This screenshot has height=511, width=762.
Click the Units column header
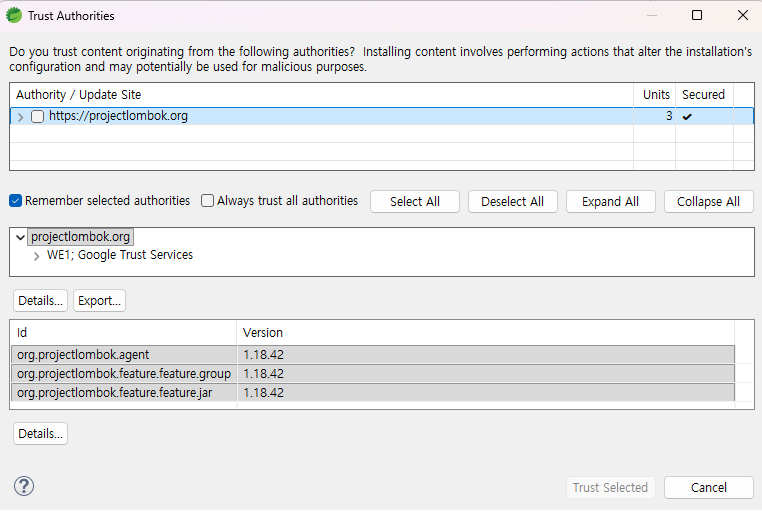tap(655, 95)
